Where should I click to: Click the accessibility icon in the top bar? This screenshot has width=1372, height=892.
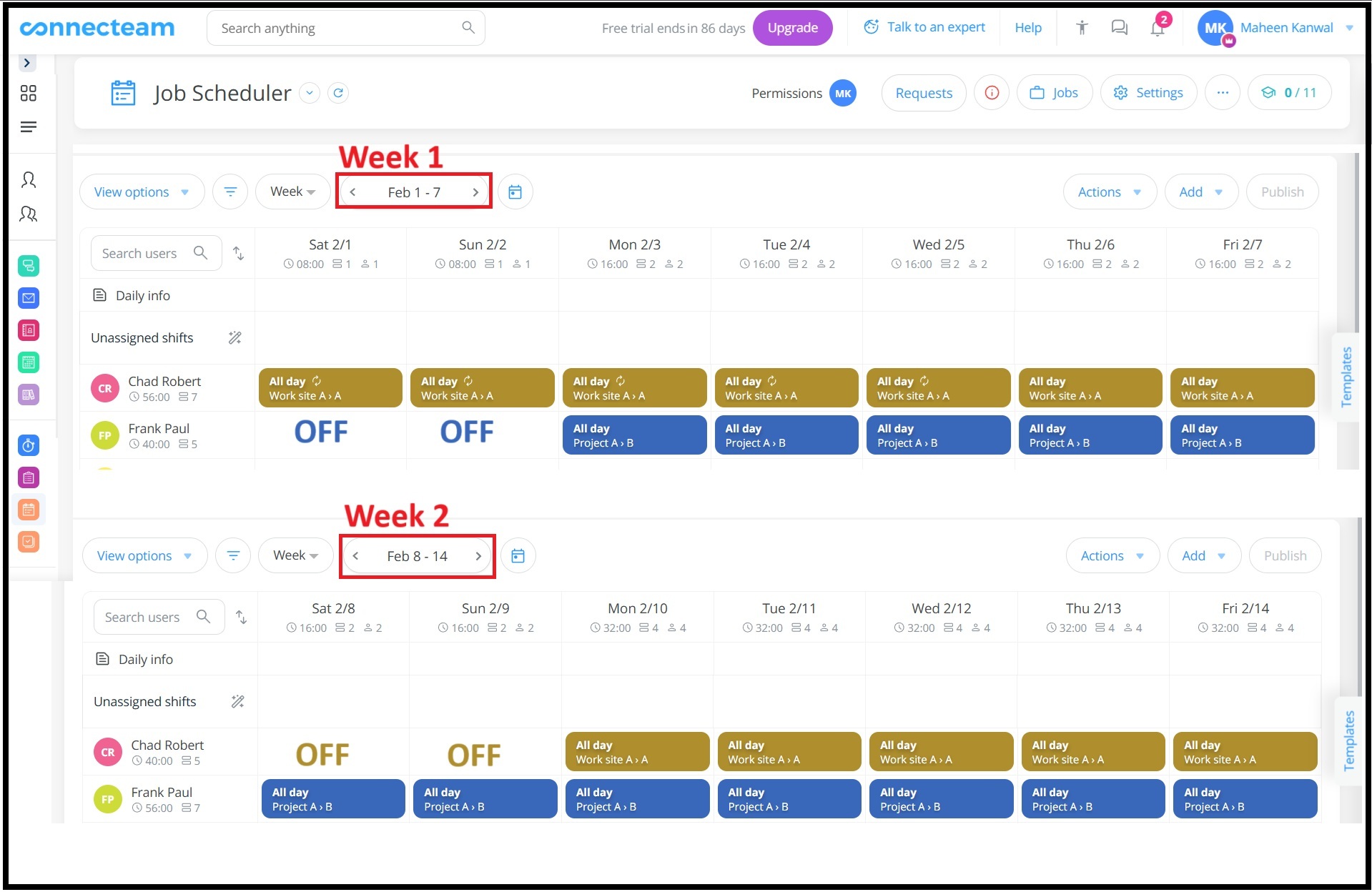pos(1080,27)
